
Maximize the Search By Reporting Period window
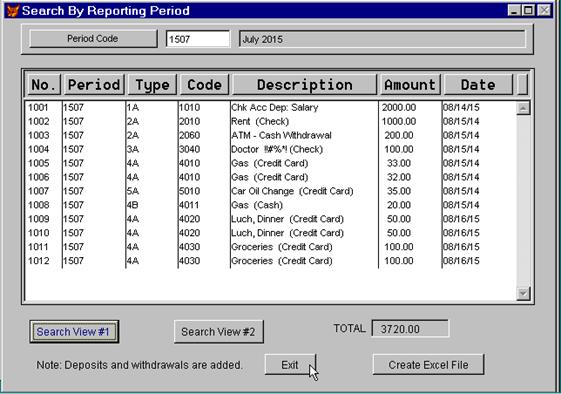point(528,10)
